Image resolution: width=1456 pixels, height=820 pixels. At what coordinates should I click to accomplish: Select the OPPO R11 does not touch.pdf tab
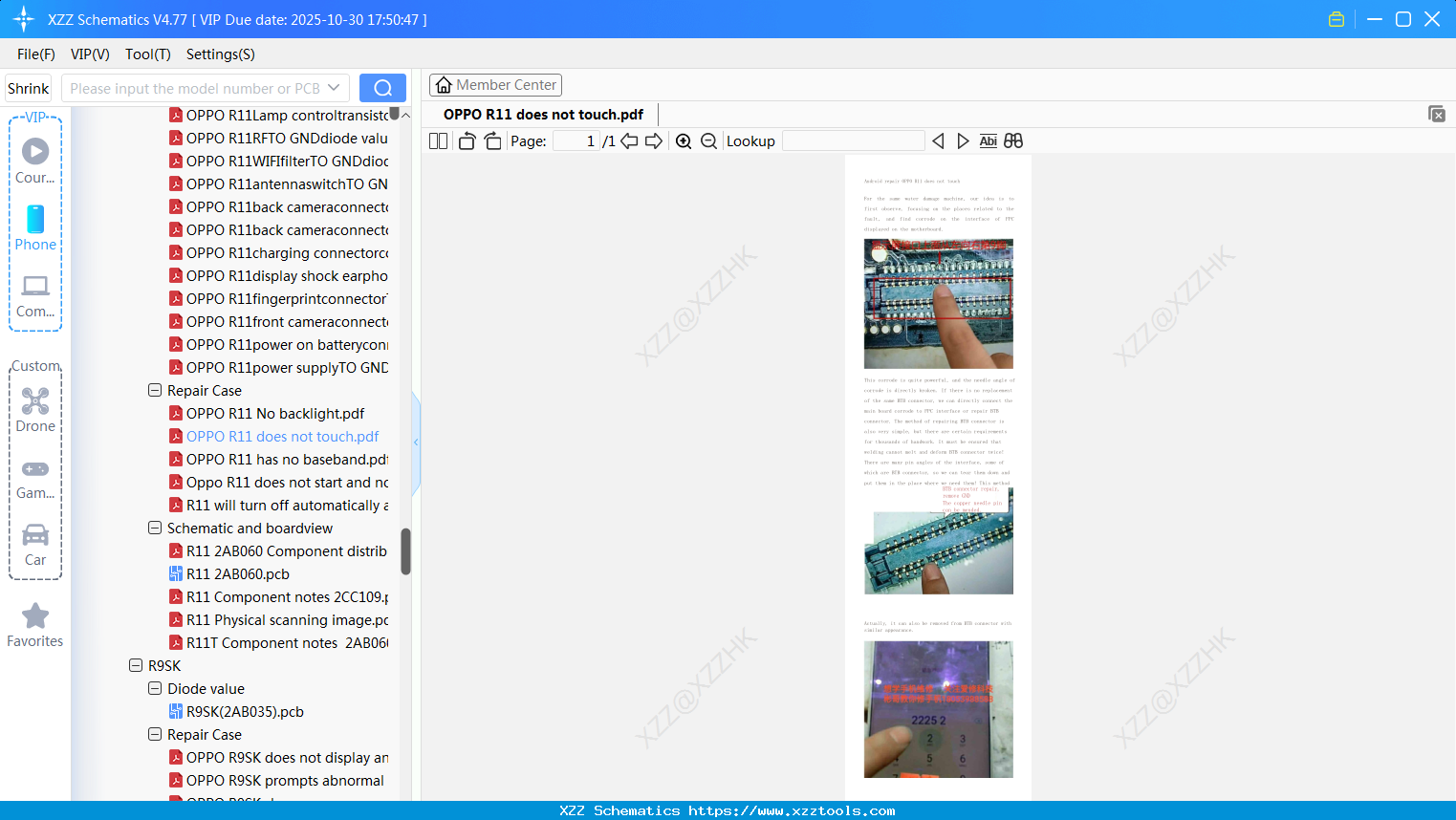click(x=543, y=115)
